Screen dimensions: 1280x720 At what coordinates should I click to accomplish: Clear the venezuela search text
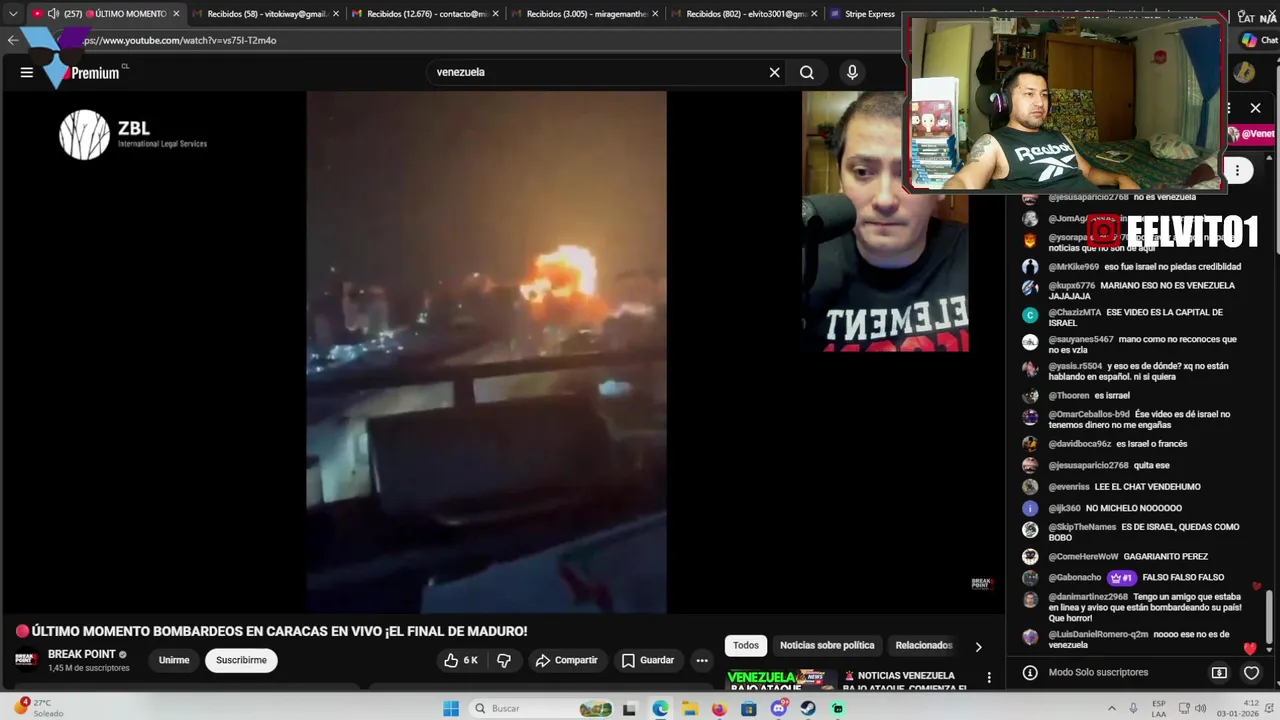tap(774, 72)
